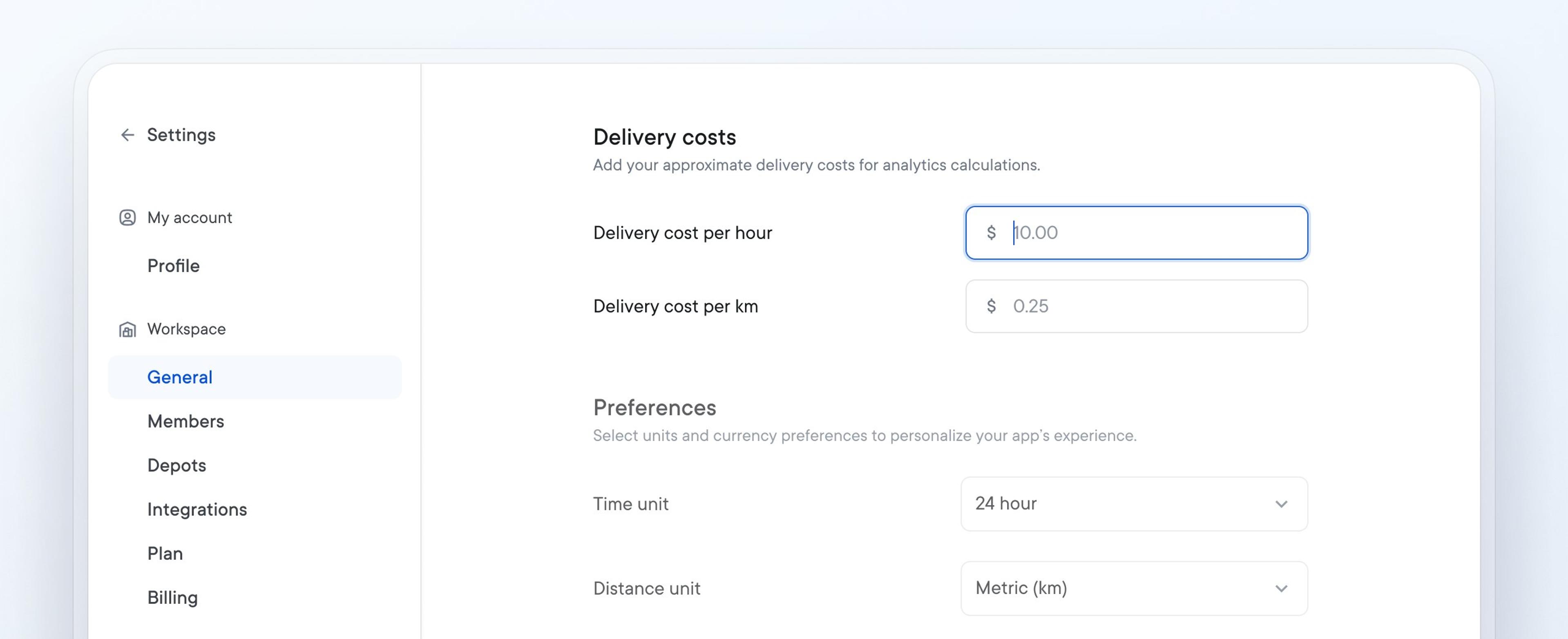The height and width of the screenshot is (639, 1568).
Task: Click the Delivery cost per hour label
Action: 682,232
